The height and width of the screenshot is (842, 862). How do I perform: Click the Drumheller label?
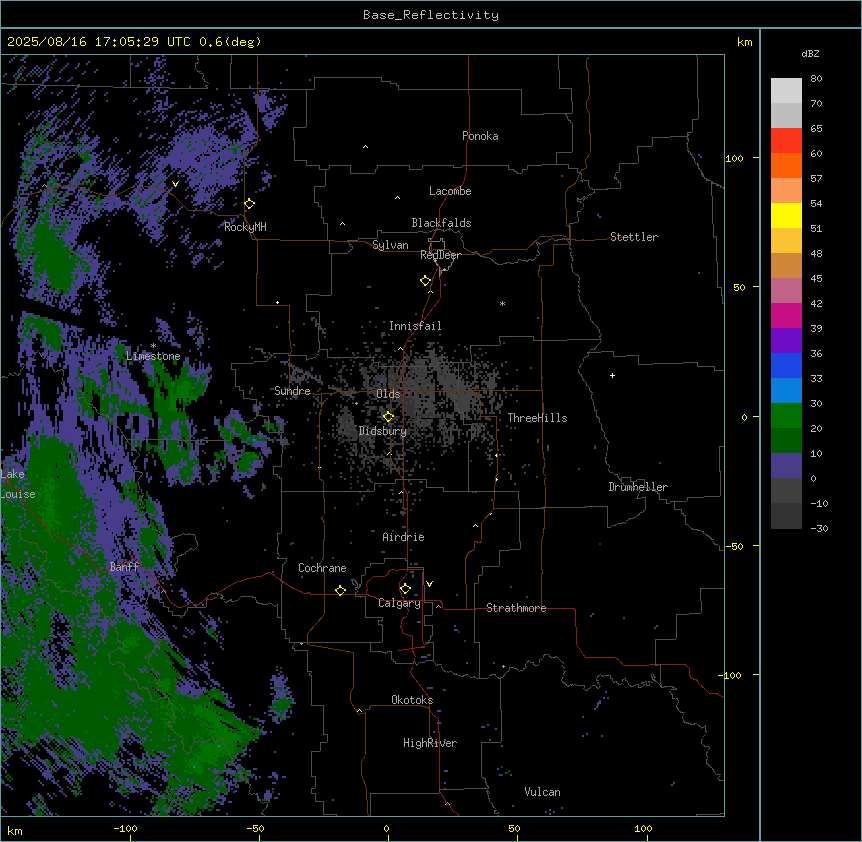tap(638, 487)
